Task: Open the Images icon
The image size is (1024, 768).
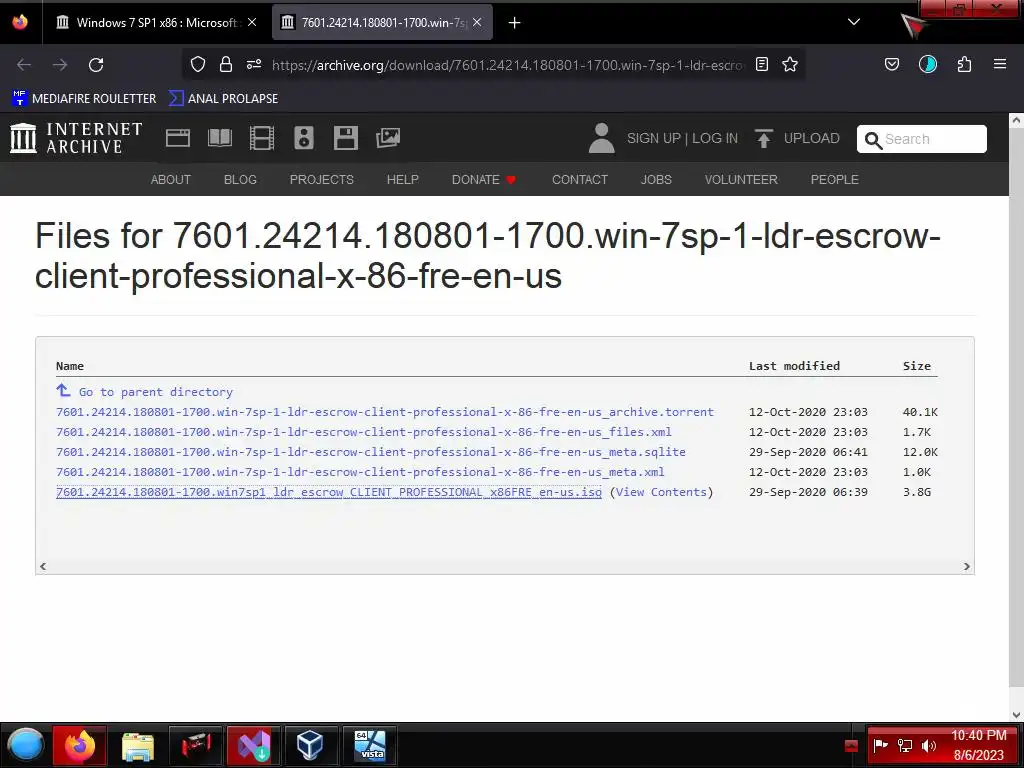Action: click(388, 138)
